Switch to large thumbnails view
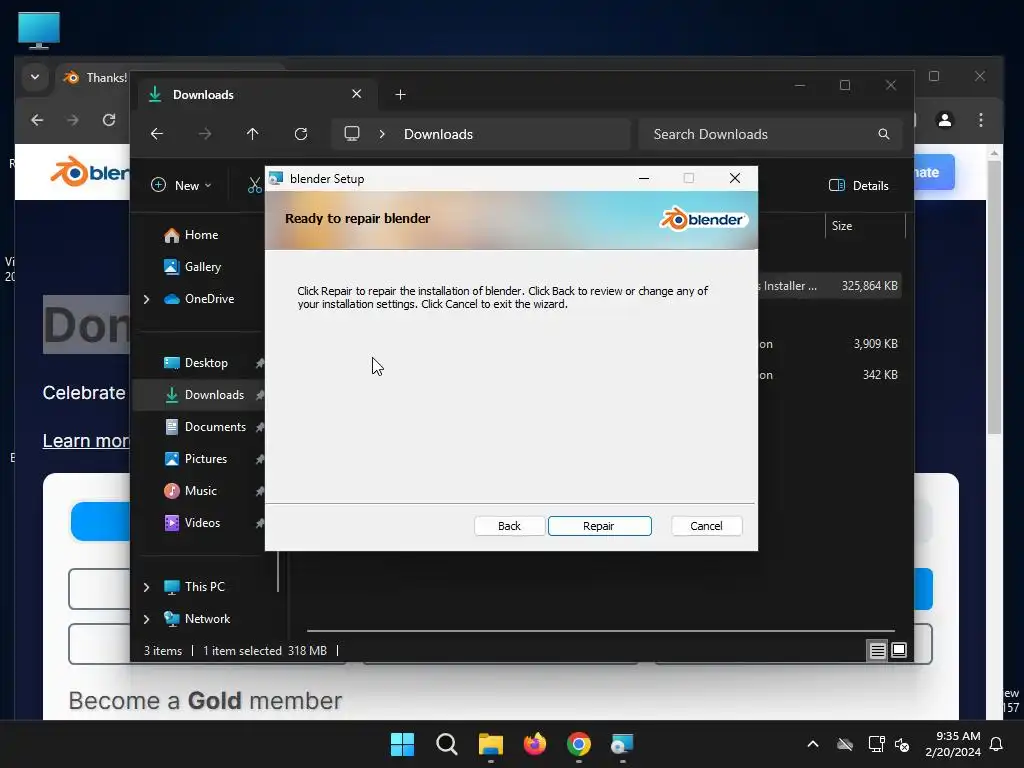 click(x=899, y=650)
